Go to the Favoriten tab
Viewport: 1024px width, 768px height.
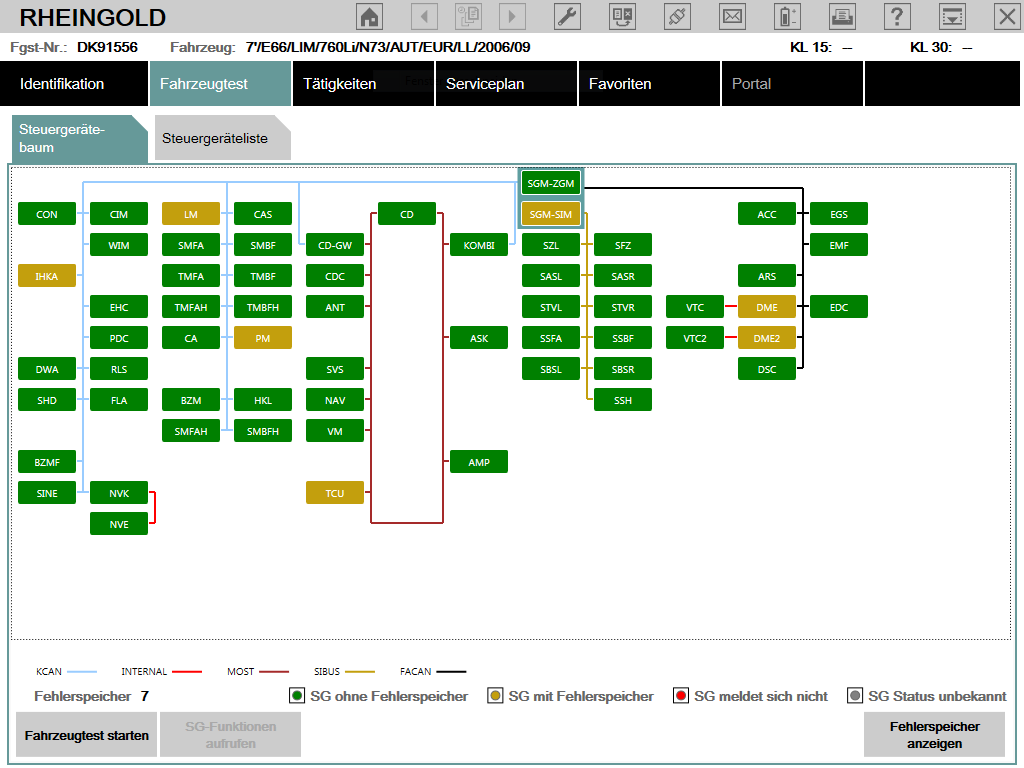pos(649,84)
